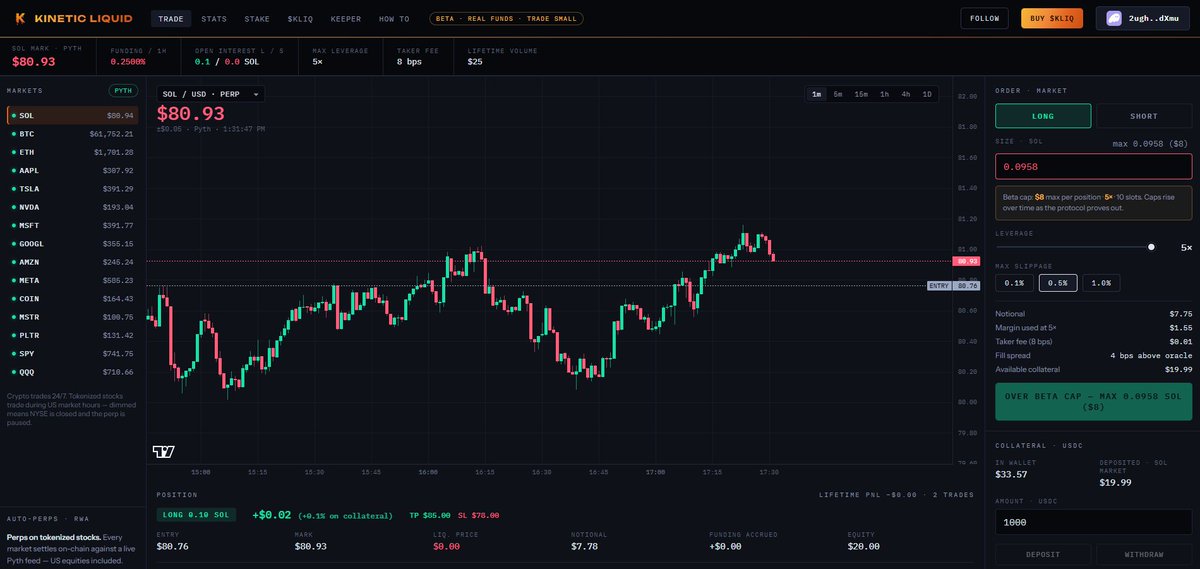Select the PLTR market row
This screenshot has height=569, width=1200.
point(72,335)
